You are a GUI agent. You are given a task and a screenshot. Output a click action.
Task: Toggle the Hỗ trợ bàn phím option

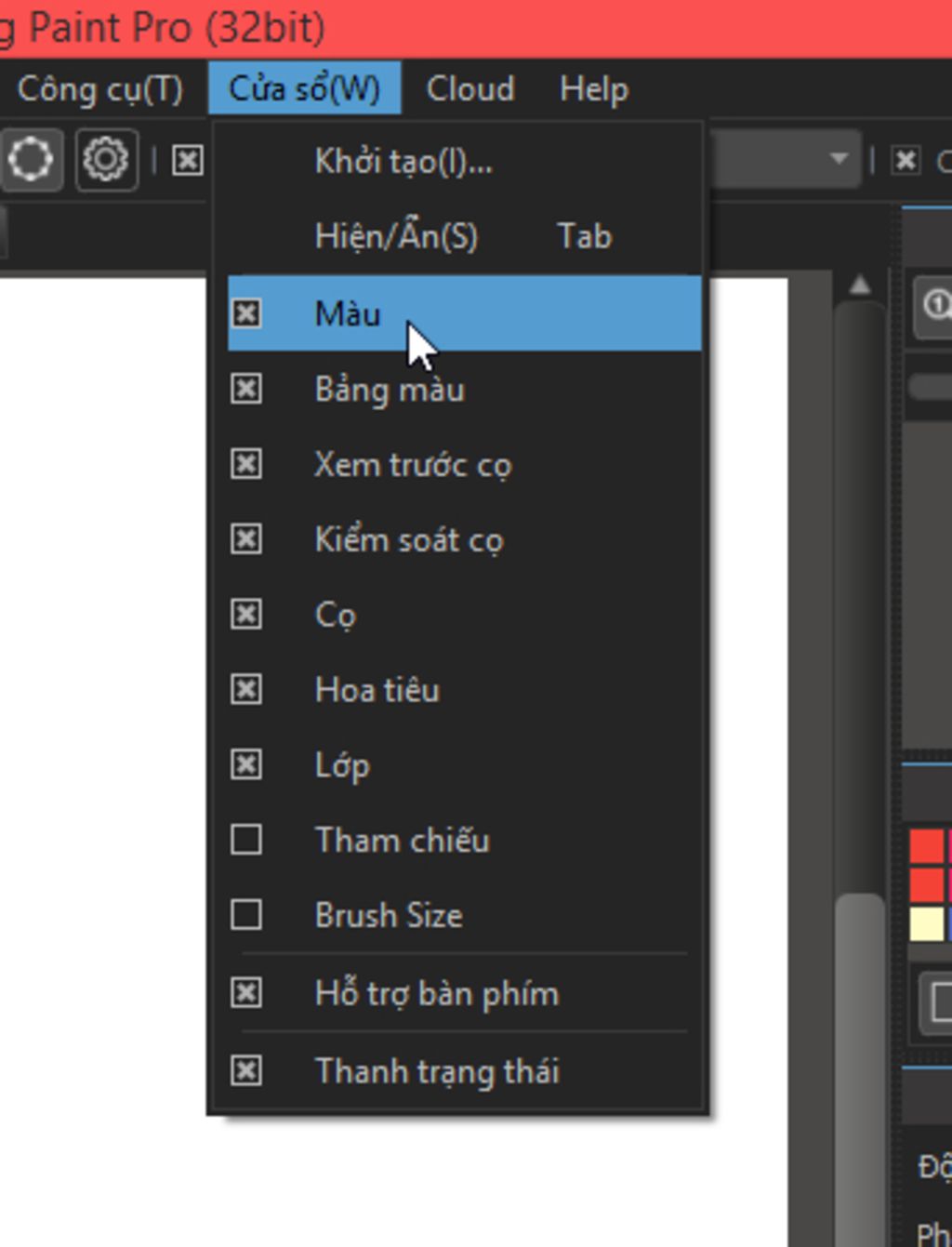[437, 994]
